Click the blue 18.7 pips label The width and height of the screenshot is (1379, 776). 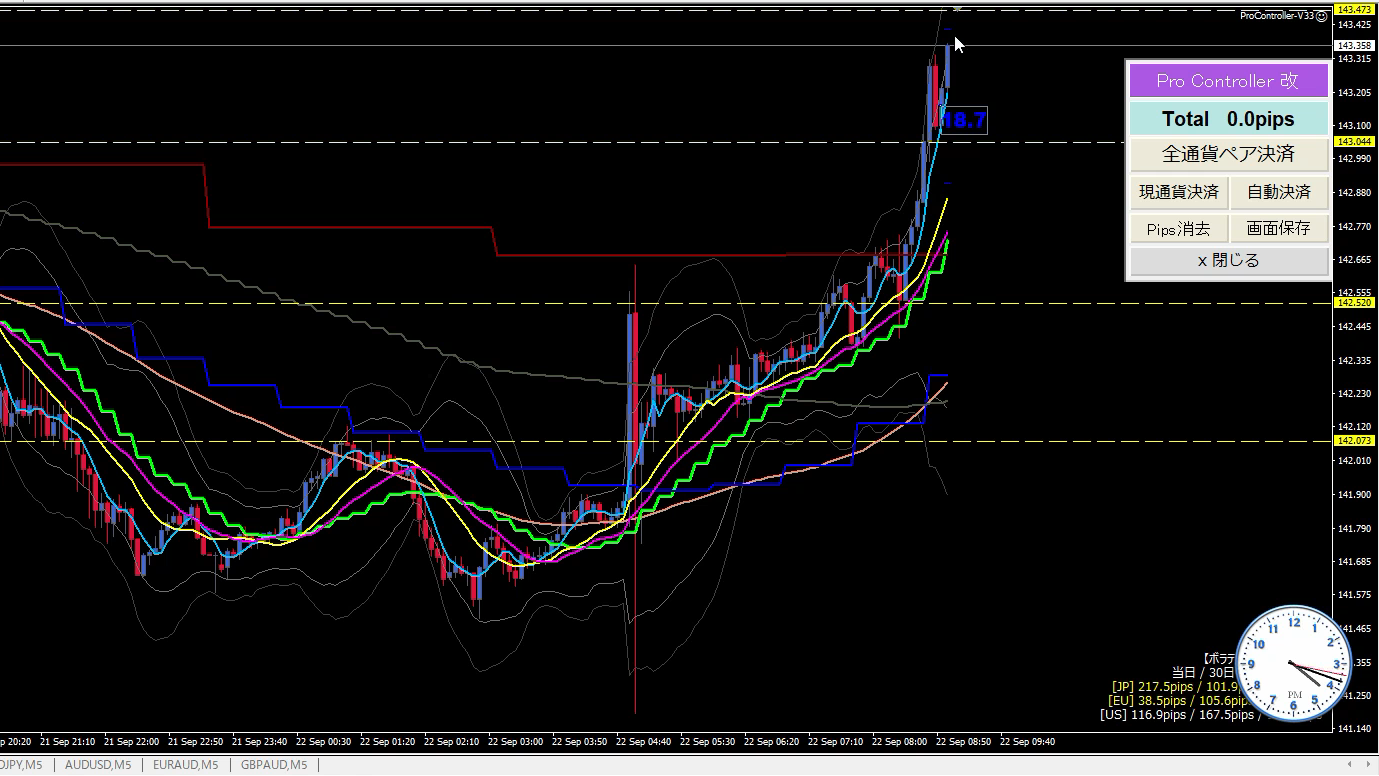point(964,120)
